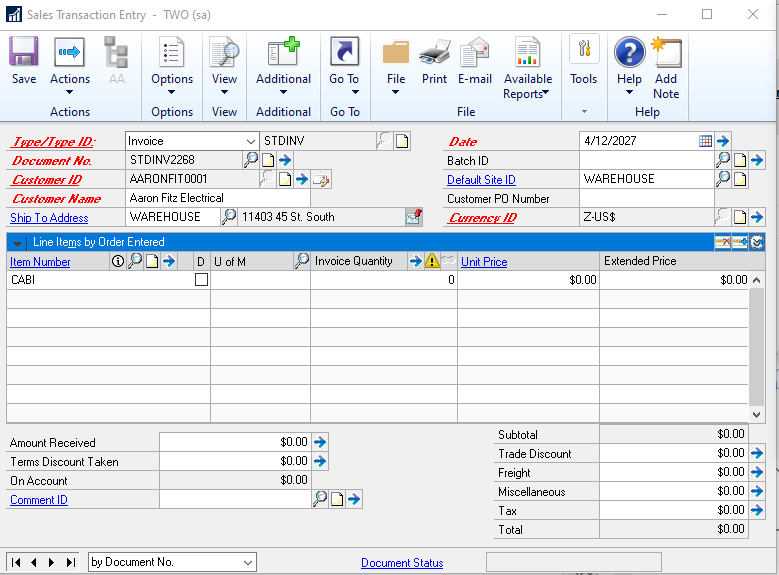Open the Unit Price link

484,262
